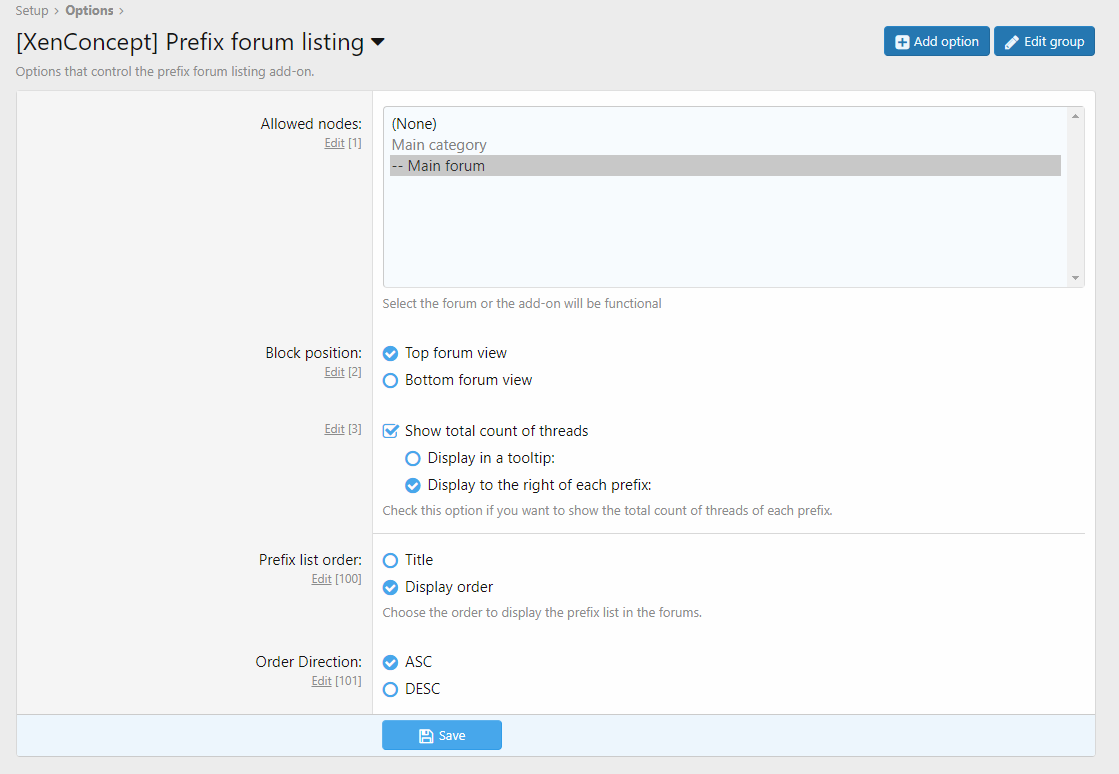
Task: Select Main forum in Allowed nodes list
Action: click(724, 166)
